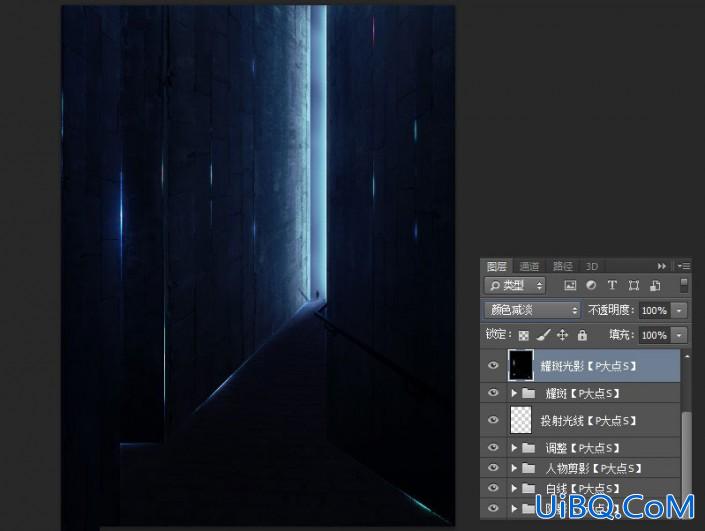Lock position move icon
This screenshot has height=531, width=705.
[562, 335]
